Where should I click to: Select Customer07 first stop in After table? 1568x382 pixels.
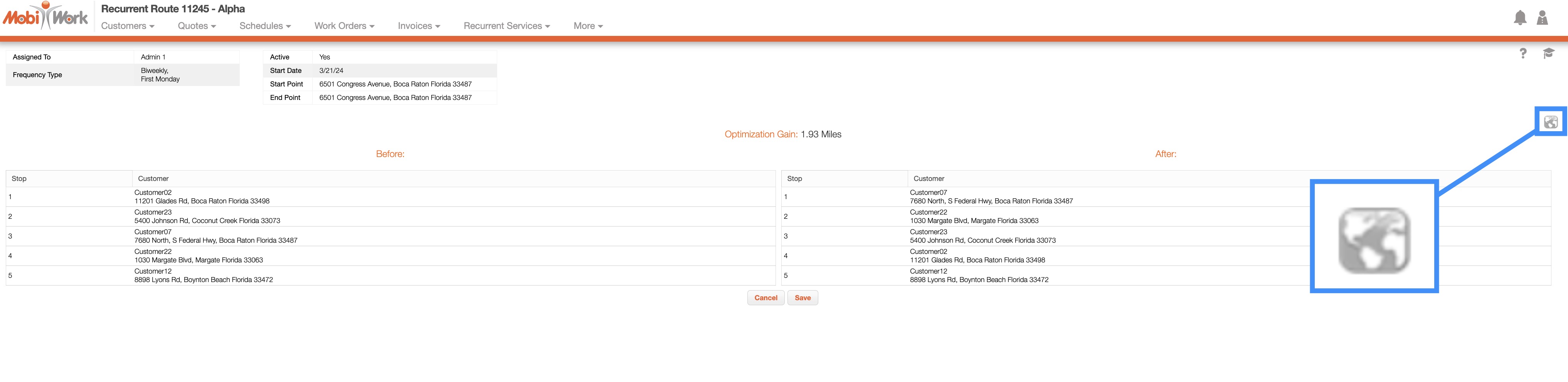tap(991, 197)
